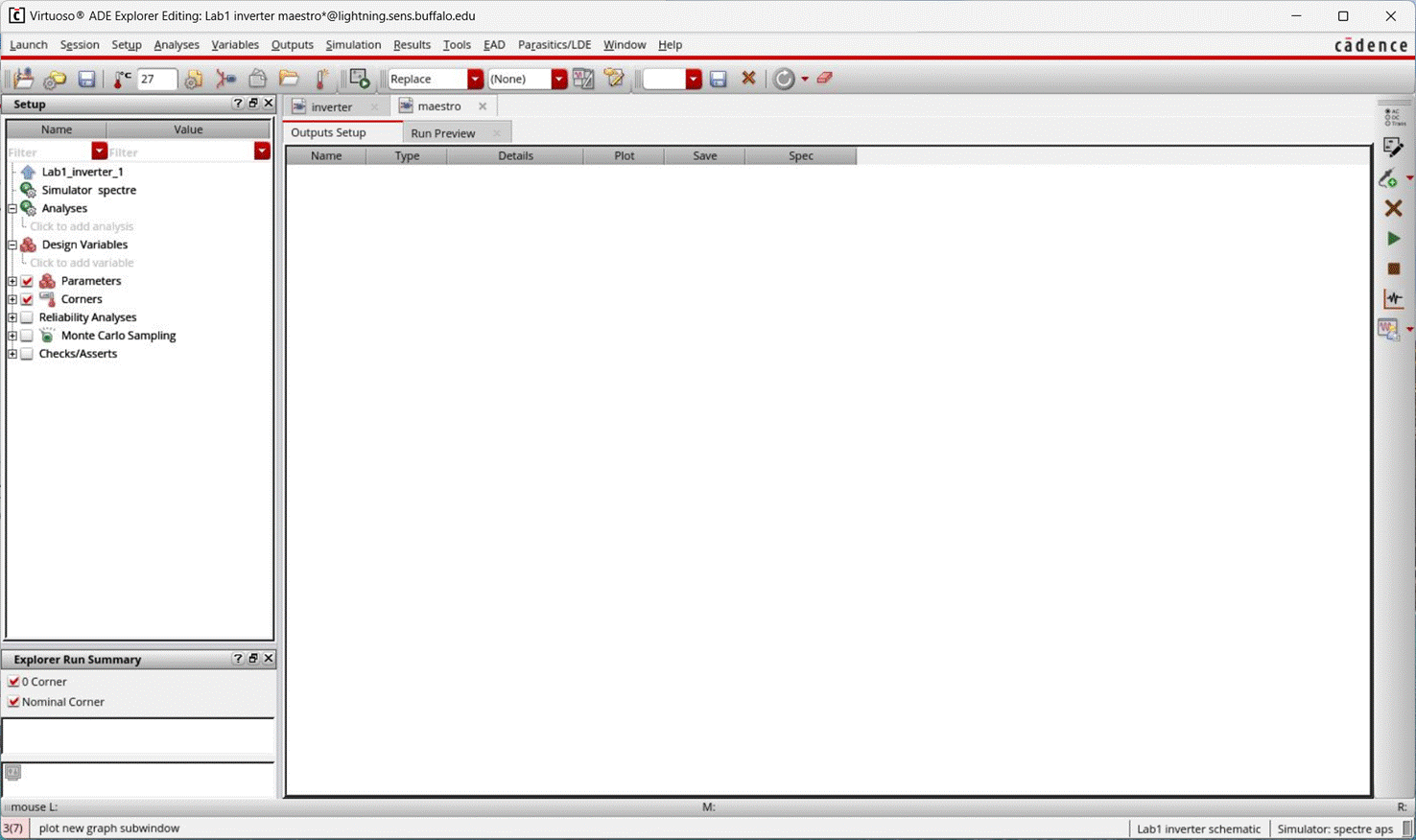Viewport: 1416px width, 840px height.
Task: Open the plot results waveform icon
Action: [x=1393, y=299]
